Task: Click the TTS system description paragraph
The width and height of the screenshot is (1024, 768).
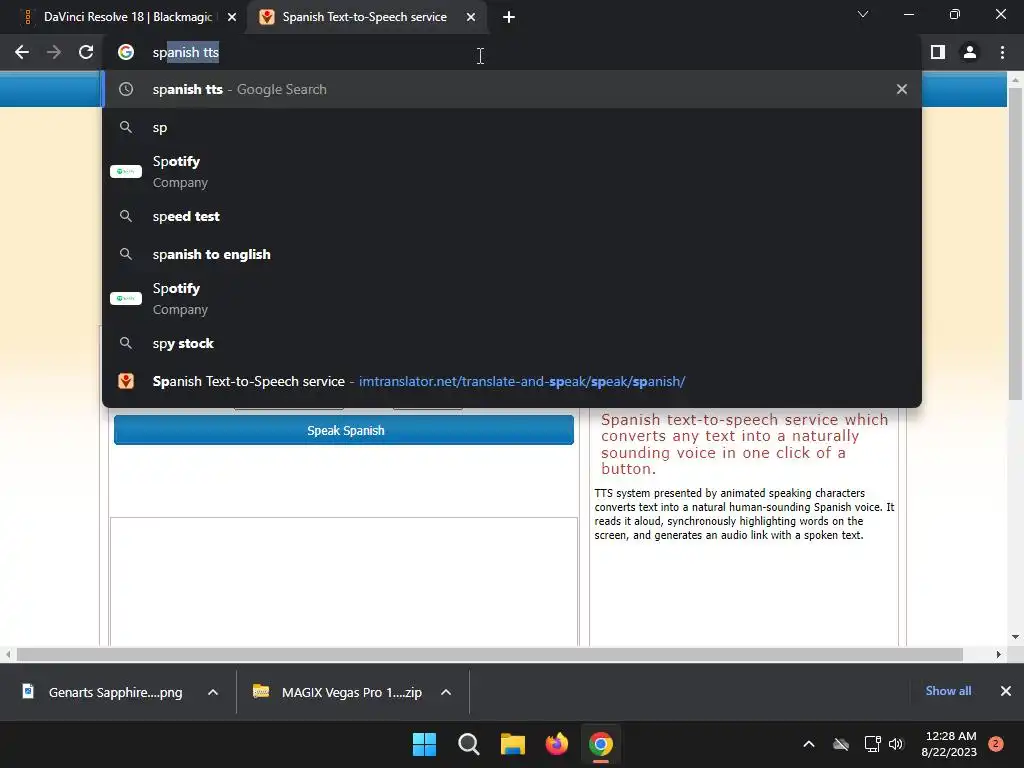Action: pyautogui.click(x=744, y=514)
